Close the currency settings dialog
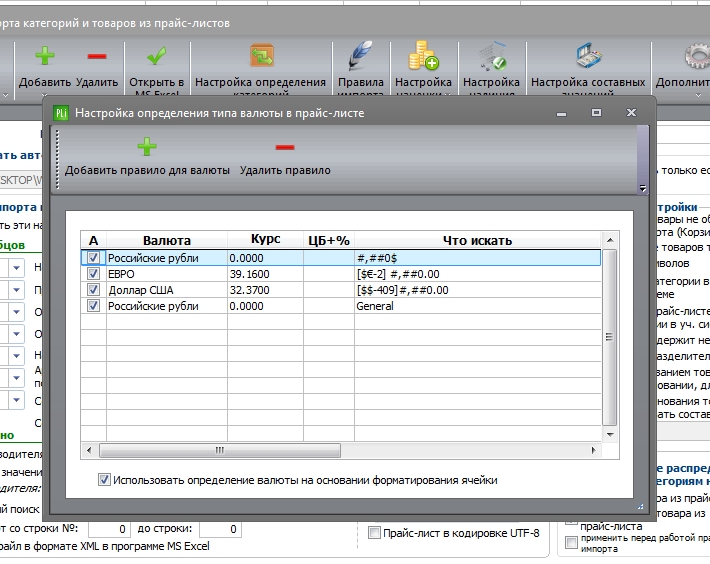This screenshot has height=564, width=710. [631, 113]
